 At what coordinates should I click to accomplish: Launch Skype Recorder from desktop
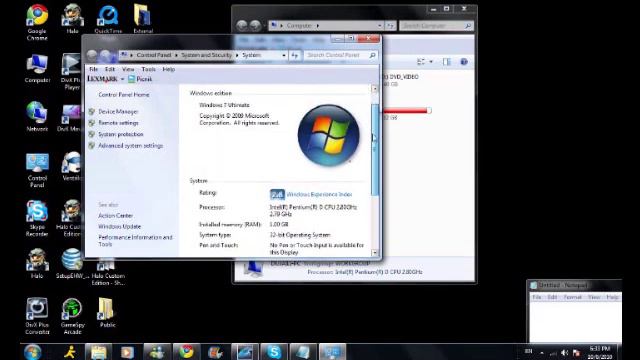pyautogui.click(x=37, y=219)
